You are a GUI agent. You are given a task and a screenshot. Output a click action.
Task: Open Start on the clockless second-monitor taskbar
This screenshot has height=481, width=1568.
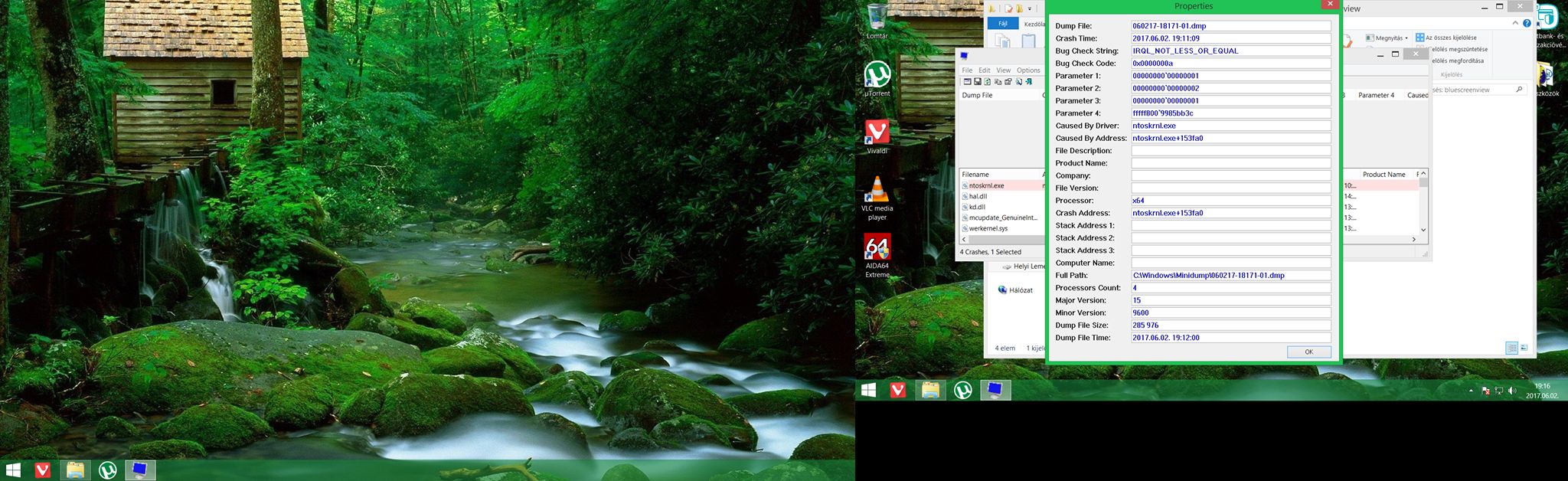(x=13, y=470)
